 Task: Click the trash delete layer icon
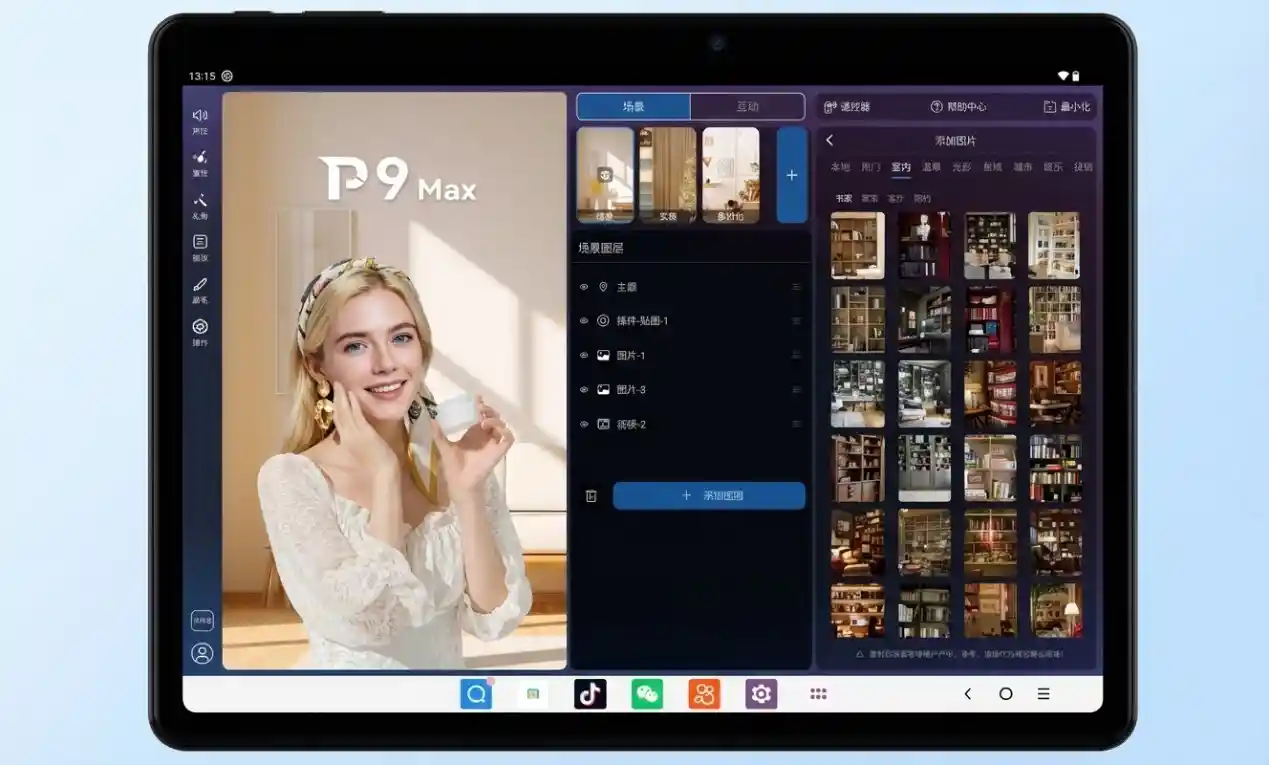pos(591,496)
